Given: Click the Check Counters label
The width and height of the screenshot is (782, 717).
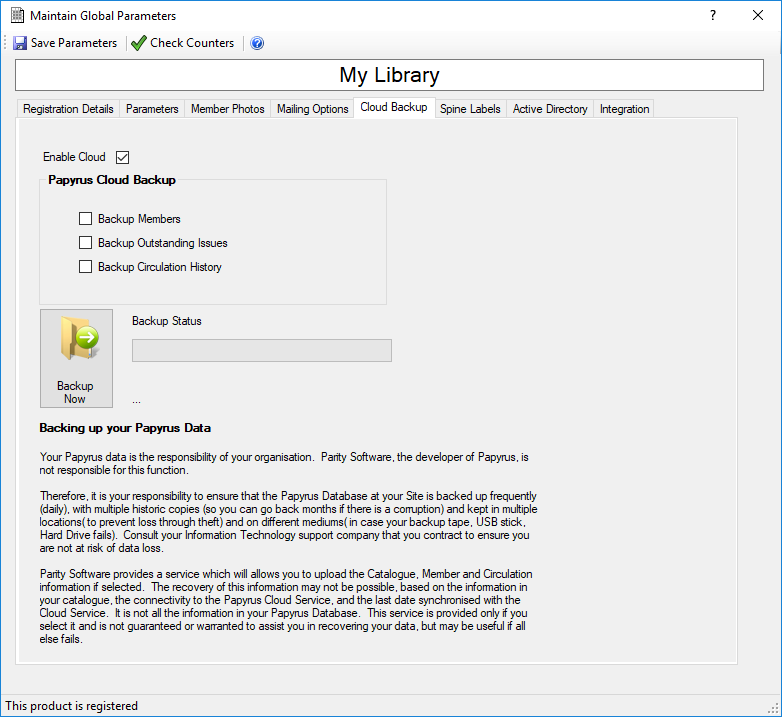Looking at the screenshot, I should point(192,43).
